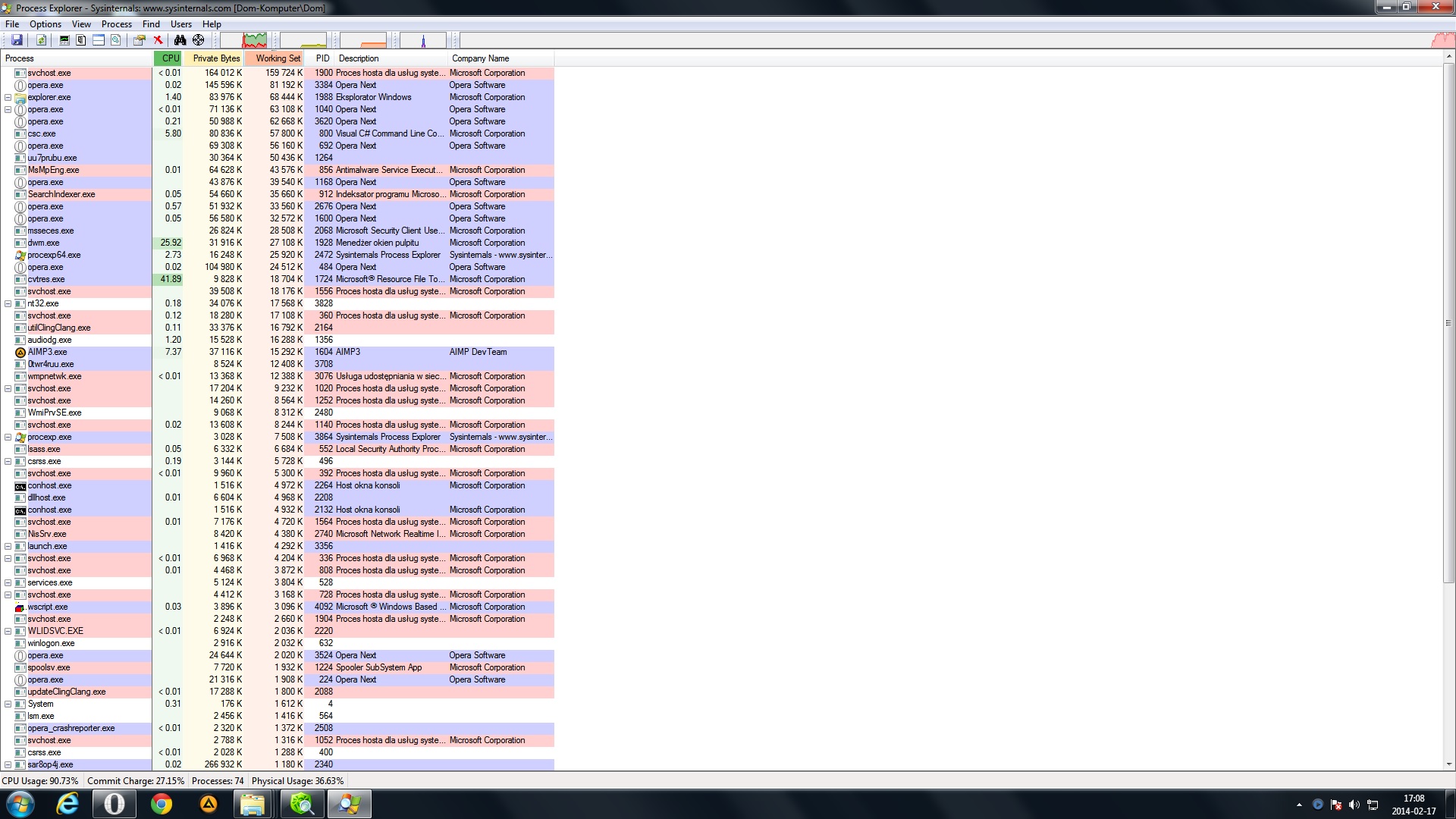Sort by the Working Set column header

pos(274,58)
